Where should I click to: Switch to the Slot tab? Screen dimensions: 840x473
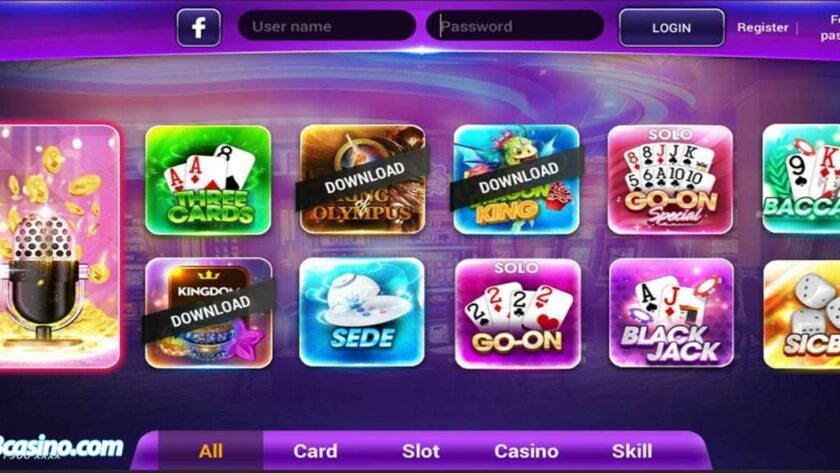tap(421, 451)
